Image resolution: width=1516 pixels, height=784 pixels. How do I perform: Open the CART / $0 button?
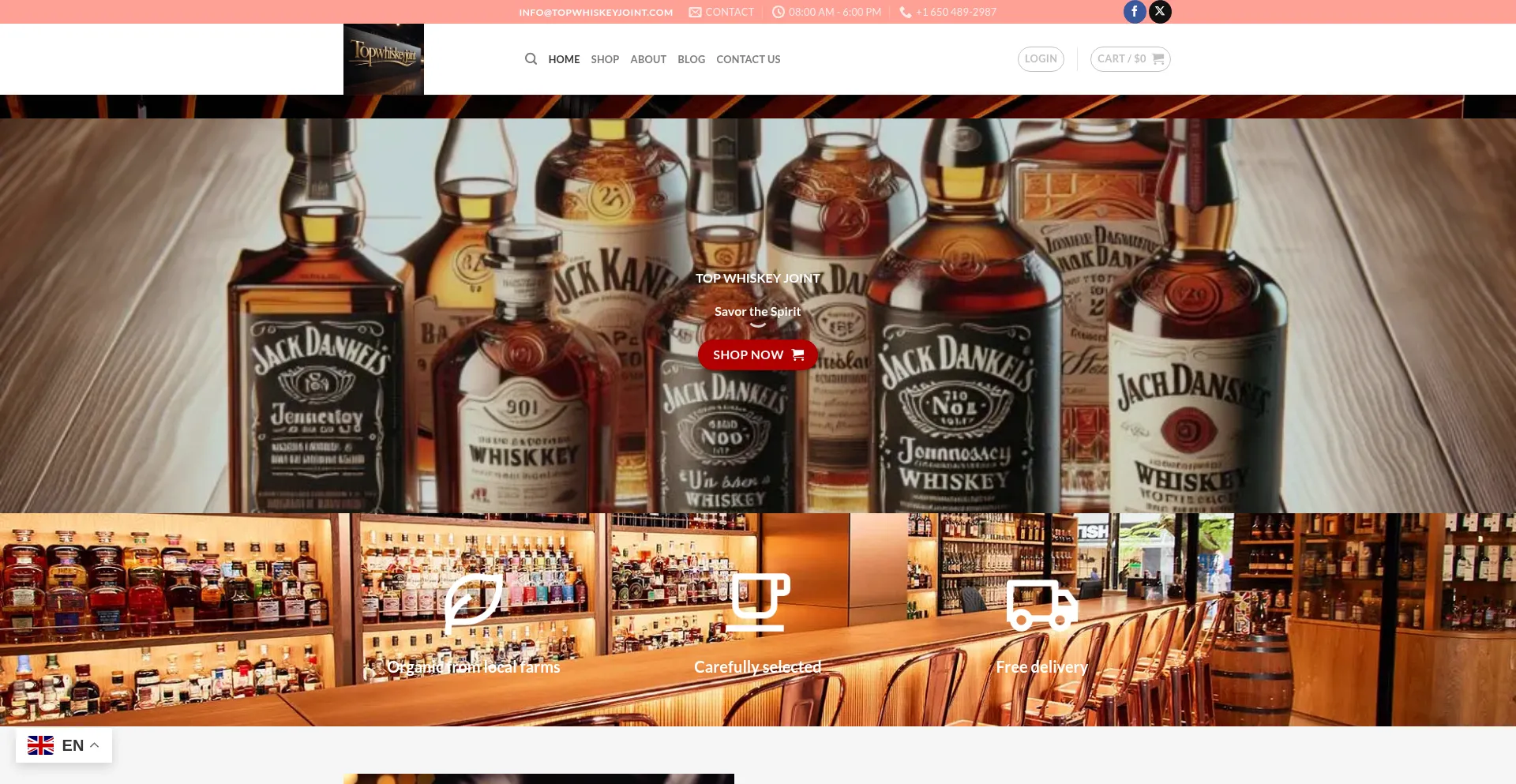tap(1130, 59)
